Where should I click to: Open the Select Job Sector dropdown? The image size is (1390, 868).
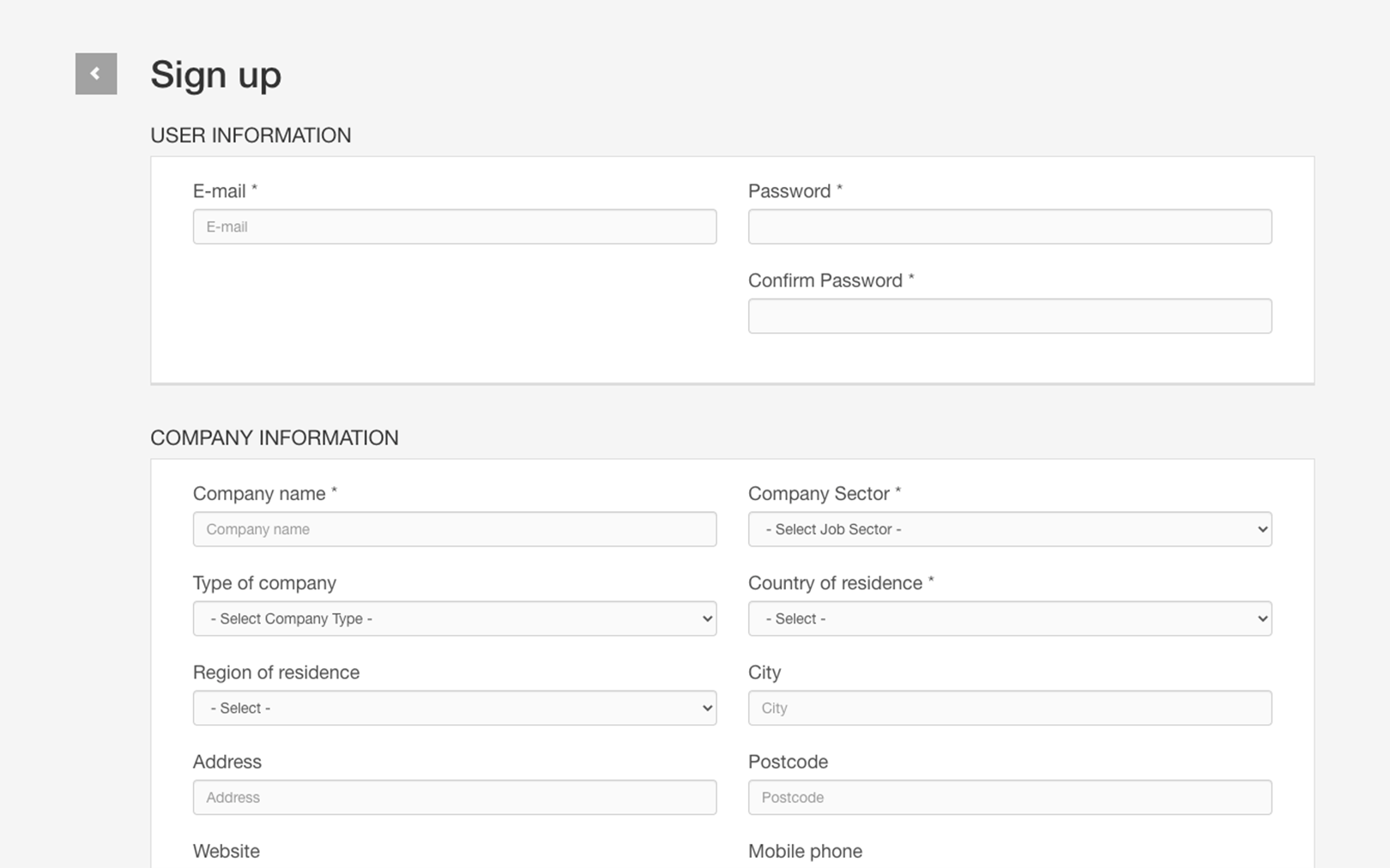tap(1010, 529)
